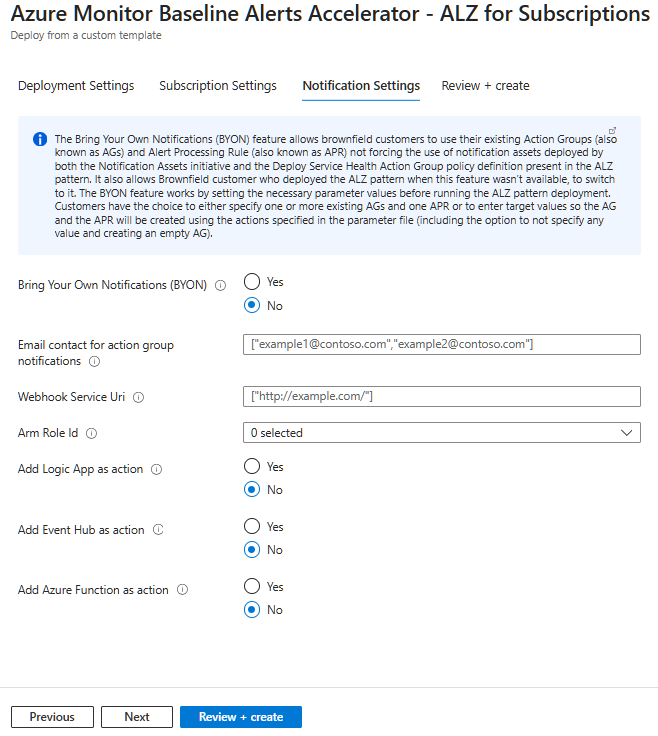Set Add Azure Function as action to Yes
The height and width of the screenshot is (736, 658).
(252, 586)
